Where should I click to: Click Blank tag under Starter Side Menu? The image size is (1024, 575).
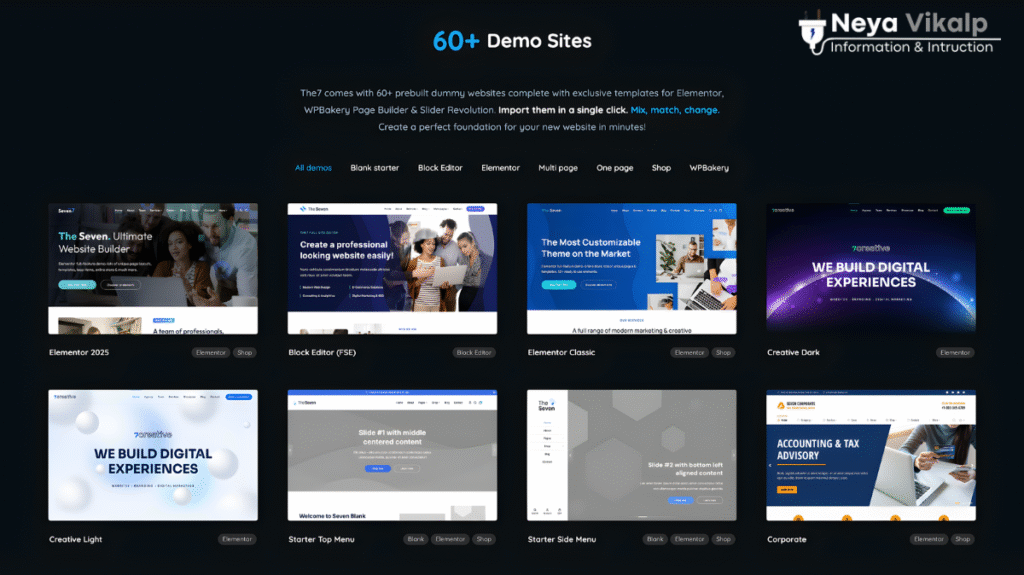point(655,539)
